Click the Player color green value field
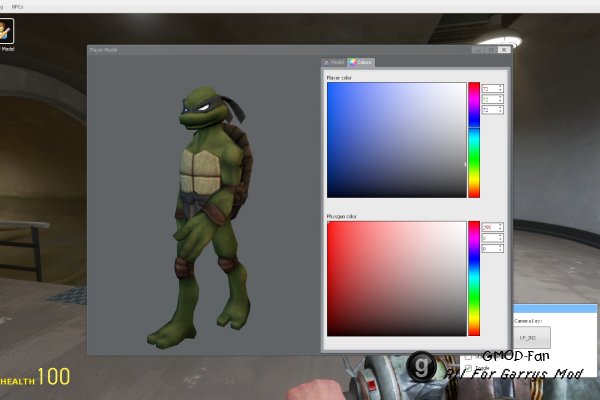 [492, 100]
